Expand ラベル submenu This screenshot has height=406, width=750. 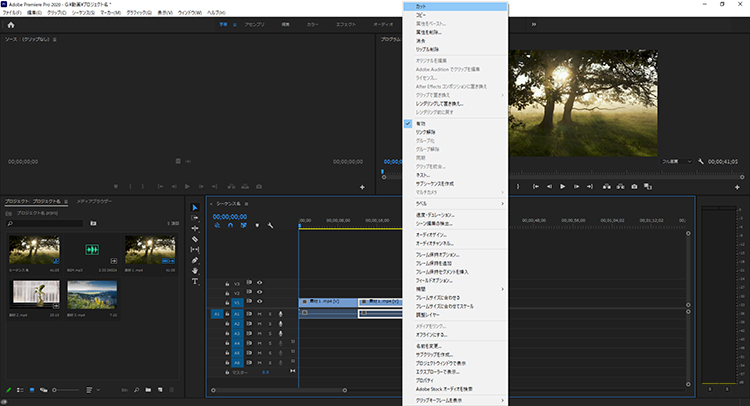455,204
